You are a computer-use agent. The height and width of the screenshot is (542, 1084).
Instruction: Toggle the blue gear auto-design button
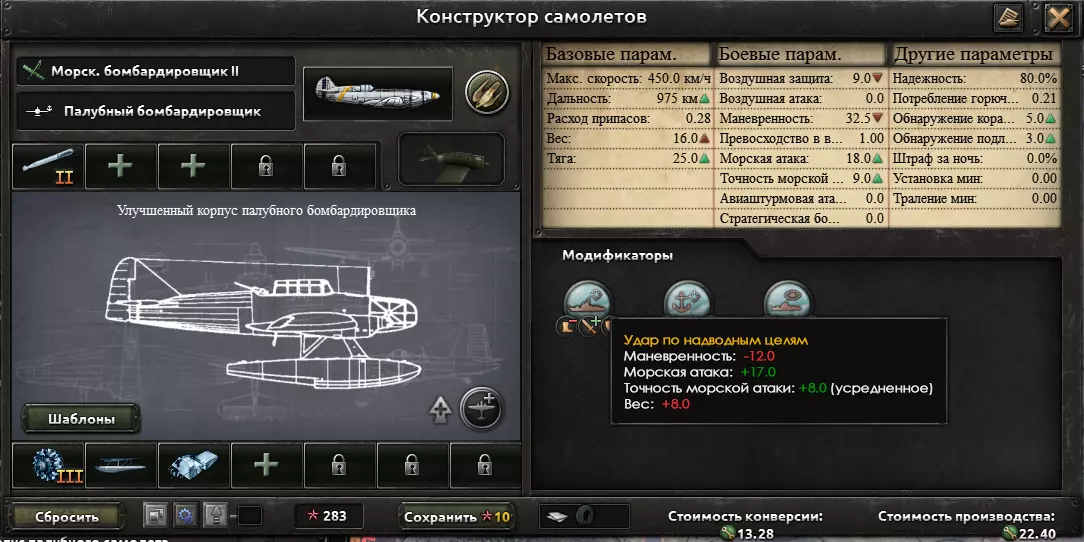[185, 515]
